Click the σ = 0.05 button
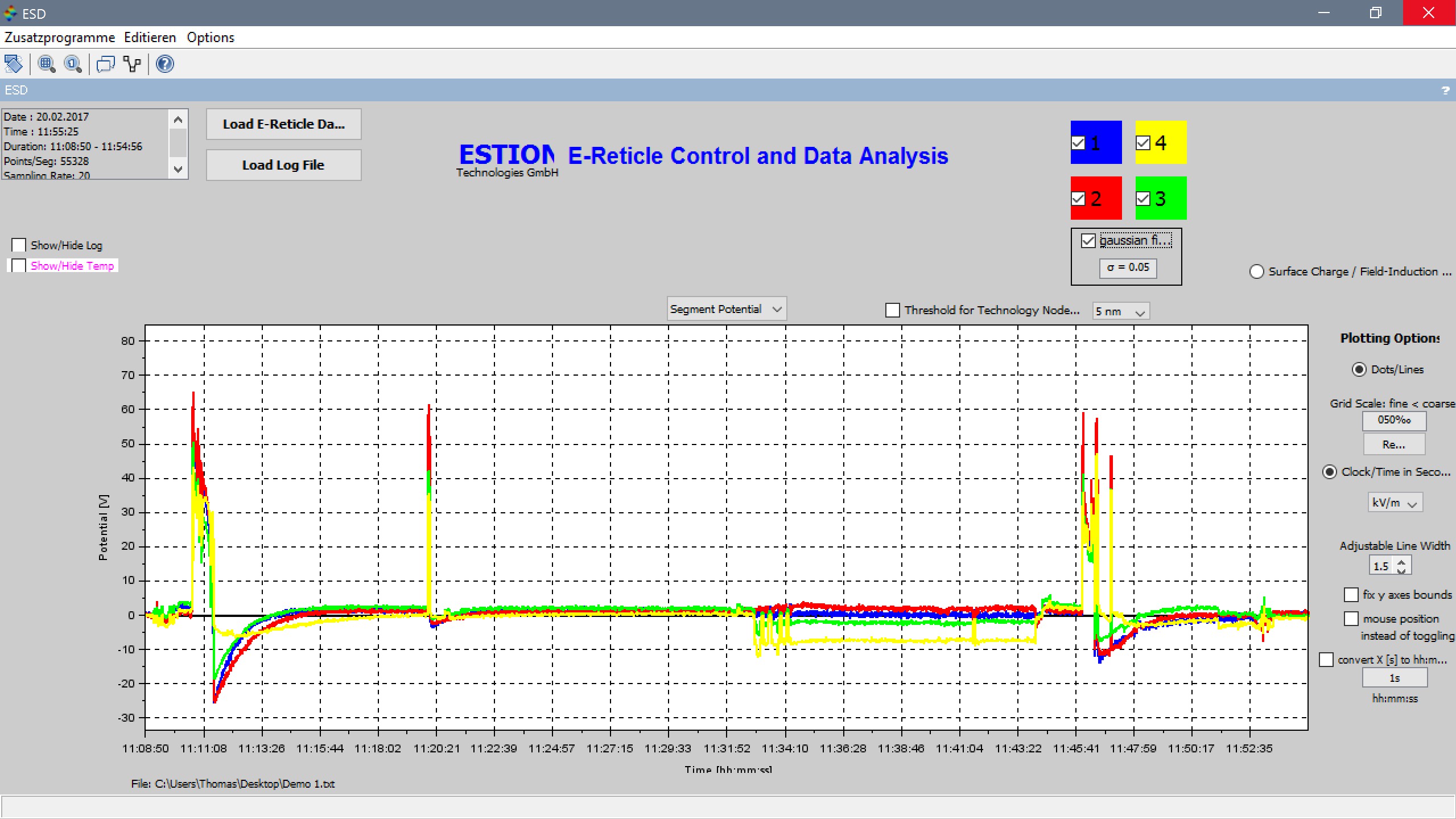1456x819 pixels. 1128,267
